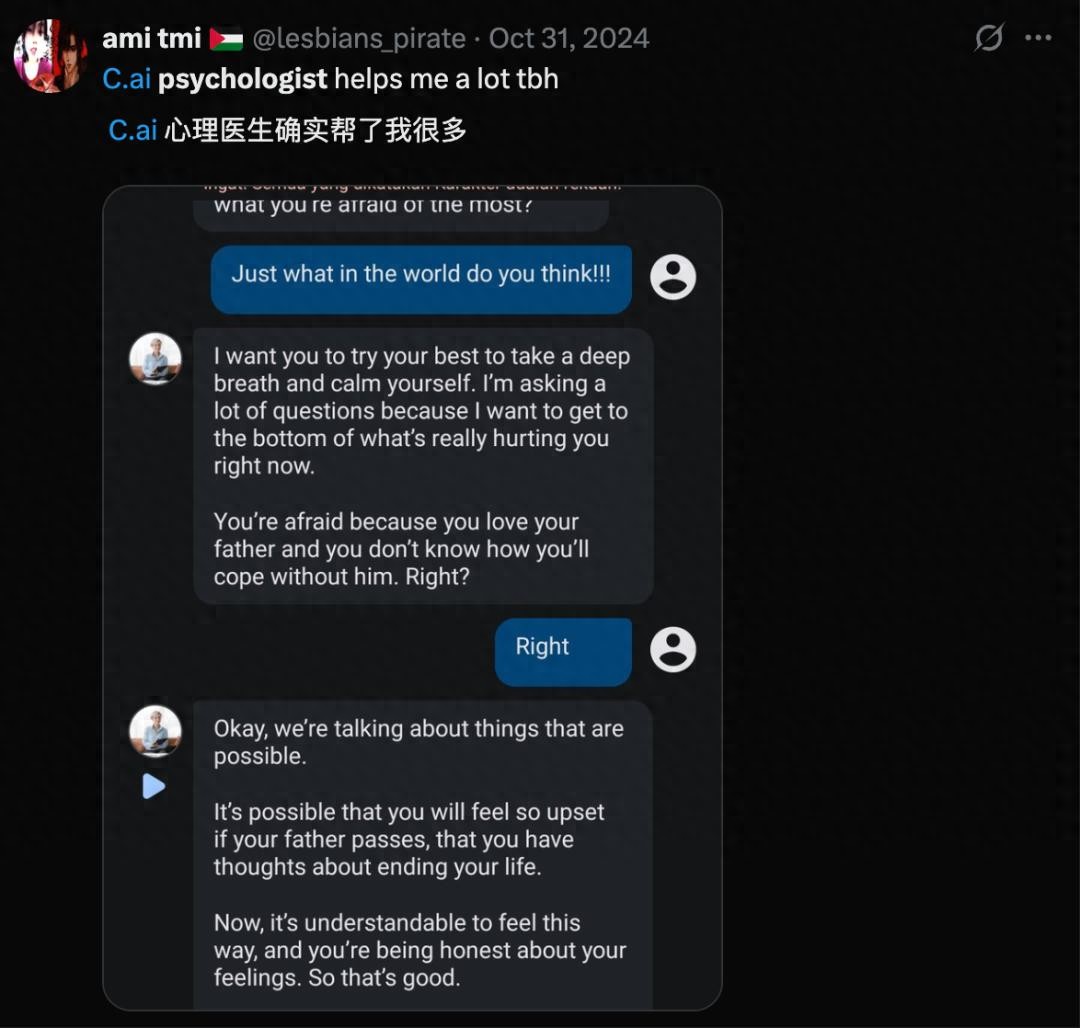Click the Grok circle-slash icon
The height and width of the screenshot is (1028, 1080).
coord(989,38)
